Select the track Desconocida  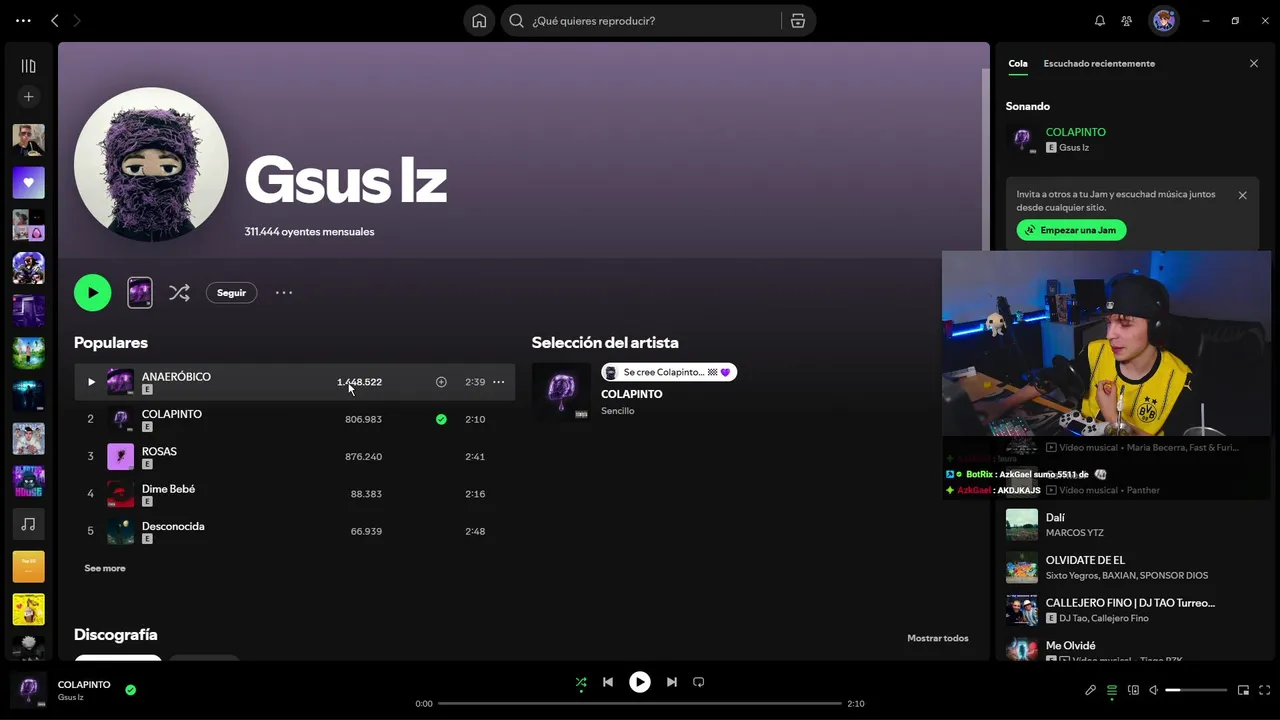[294, 531]
